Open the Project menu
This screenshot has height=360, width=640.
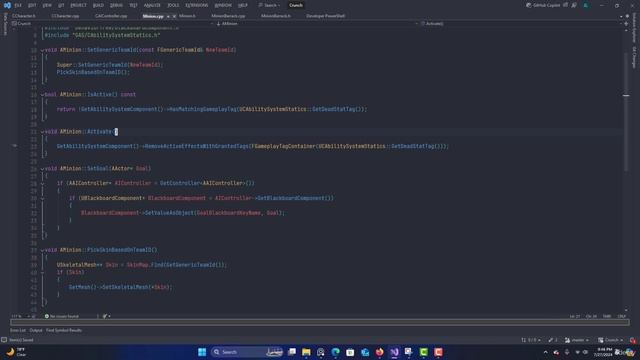78,5
